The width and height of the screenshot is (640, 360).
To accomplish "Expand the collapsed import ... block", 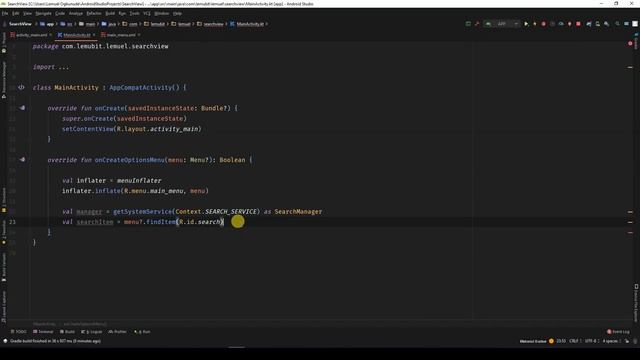I will pyautogui.click(x=51, y=67).
